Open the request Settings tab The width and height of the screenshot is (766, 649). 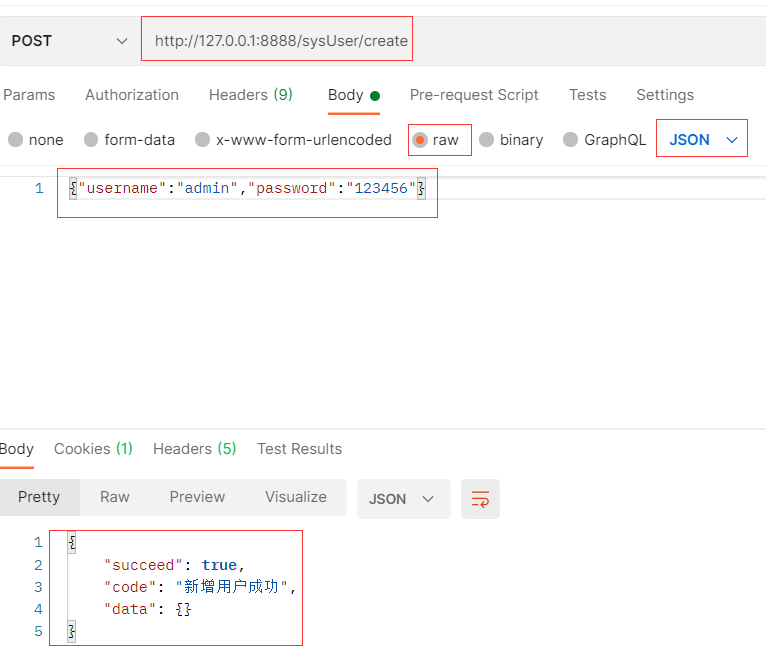point(665,95)
